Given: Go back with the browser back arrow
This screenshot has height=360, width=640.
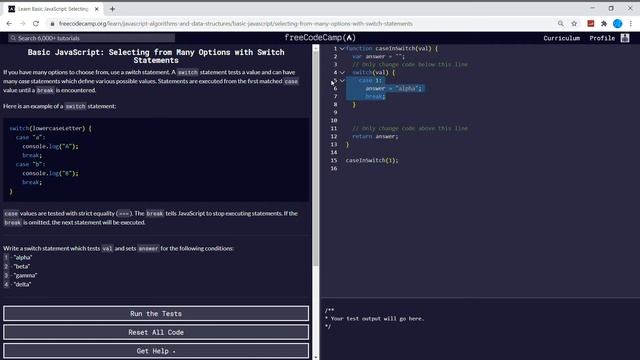Looking at the screenshot, I should (x=9, y=24).
